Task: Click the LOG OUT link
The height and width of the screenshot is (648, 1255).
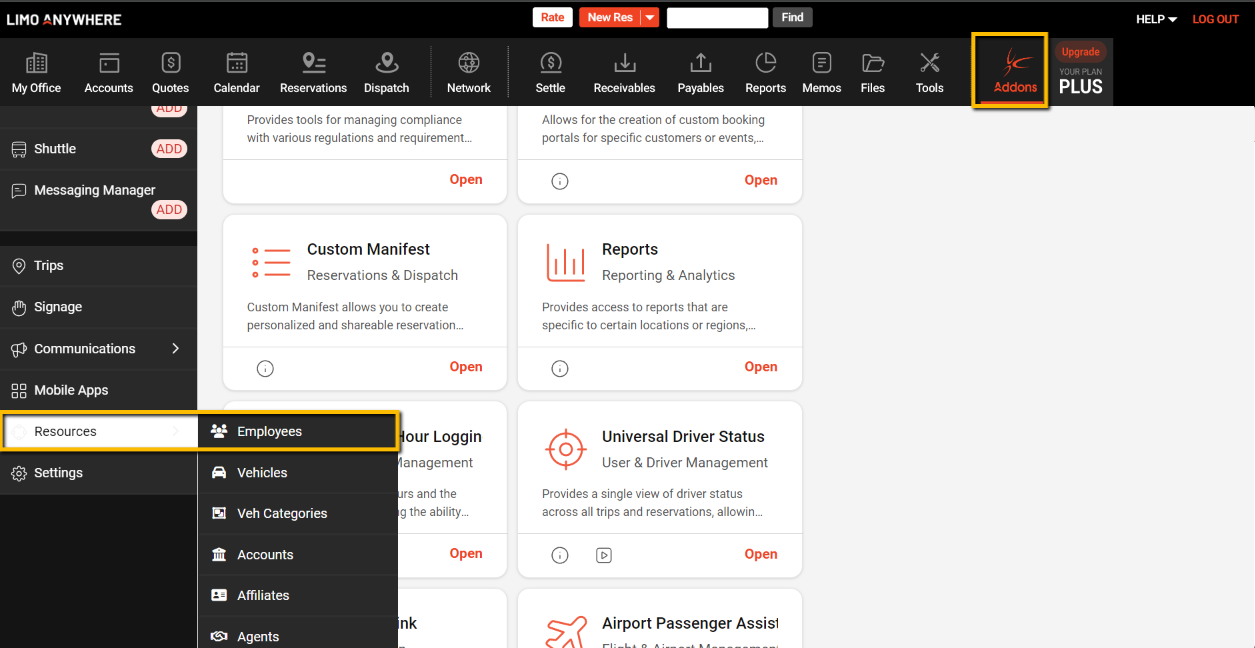Action: pyautogui.click(x=1215, y=19)
